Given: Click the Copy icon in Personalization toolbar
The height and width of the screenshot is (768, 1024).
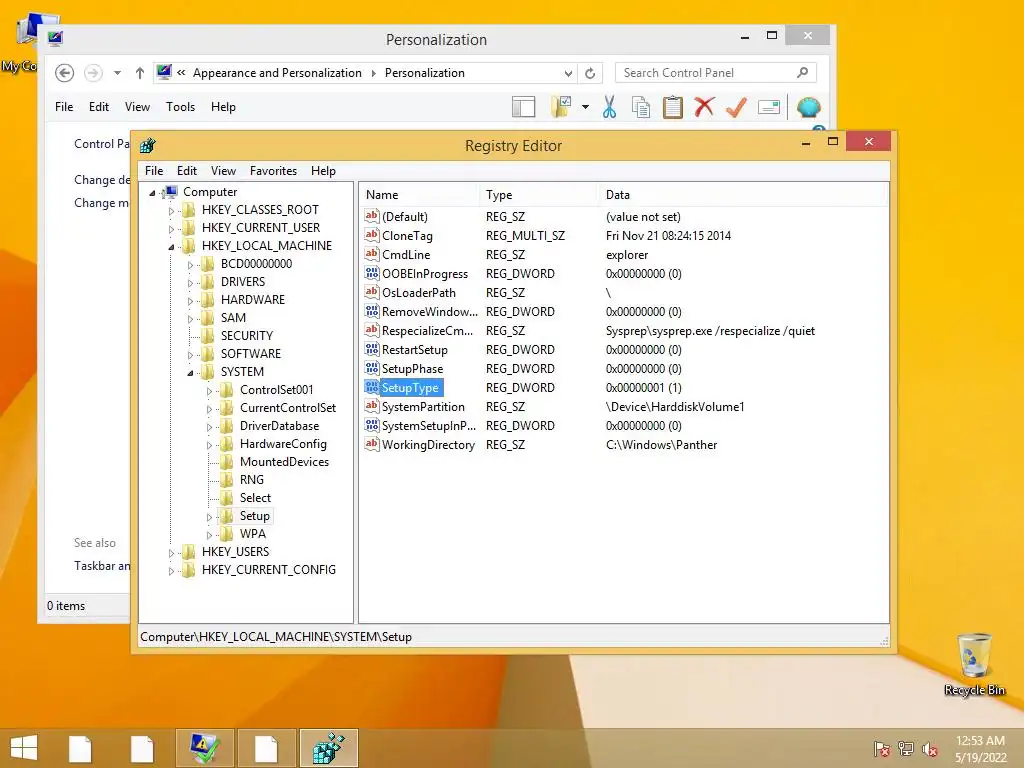Looking at the screenshot, I should 641,107.
